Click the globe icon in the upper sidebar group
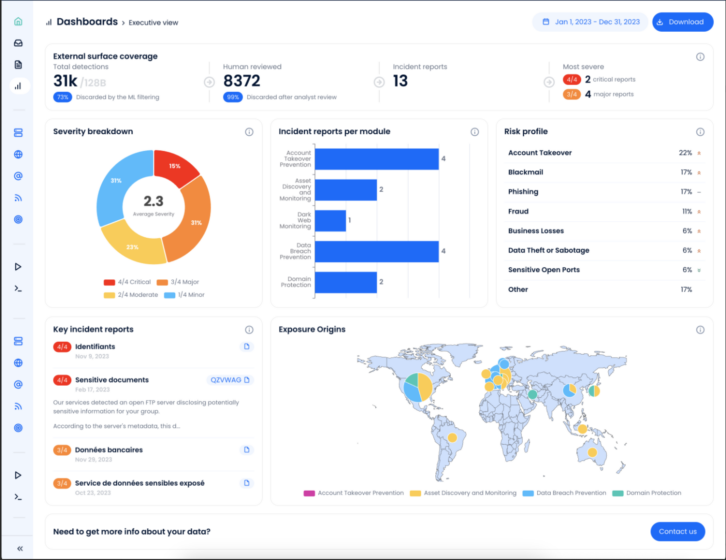726x560 pixels. pyautogui.click(x=18, y=154)
